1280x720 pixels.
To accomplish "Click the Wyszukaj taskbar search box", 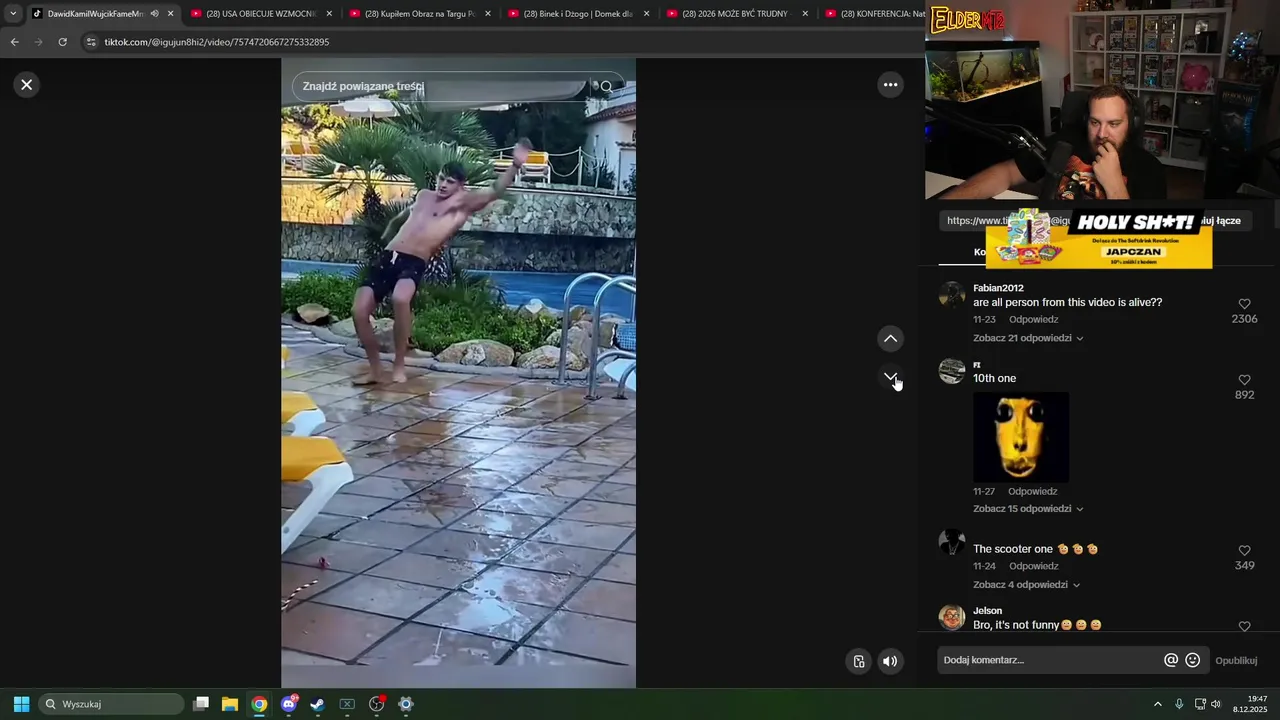I will point(111,704).
